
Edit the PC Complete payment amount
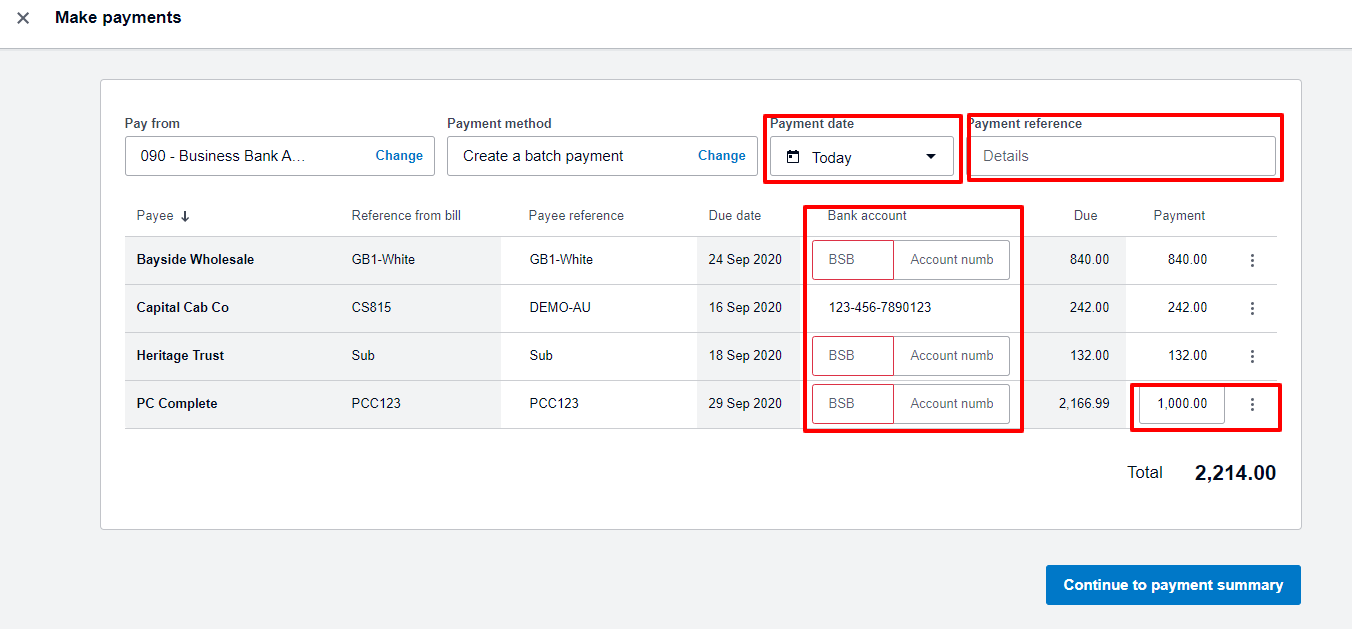click(1180, 403)
